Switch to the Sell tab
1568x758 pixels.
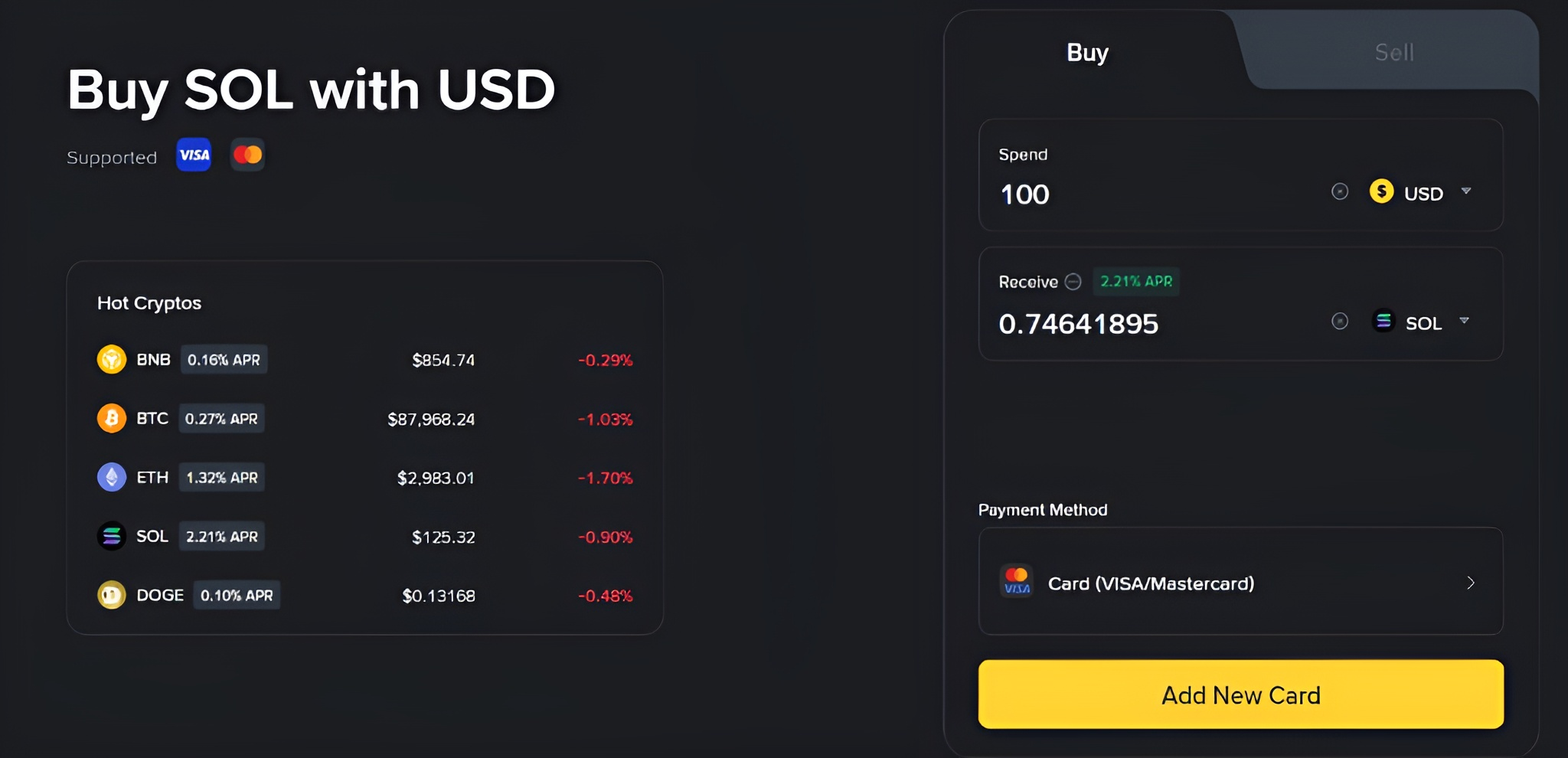pos(1393,51)
